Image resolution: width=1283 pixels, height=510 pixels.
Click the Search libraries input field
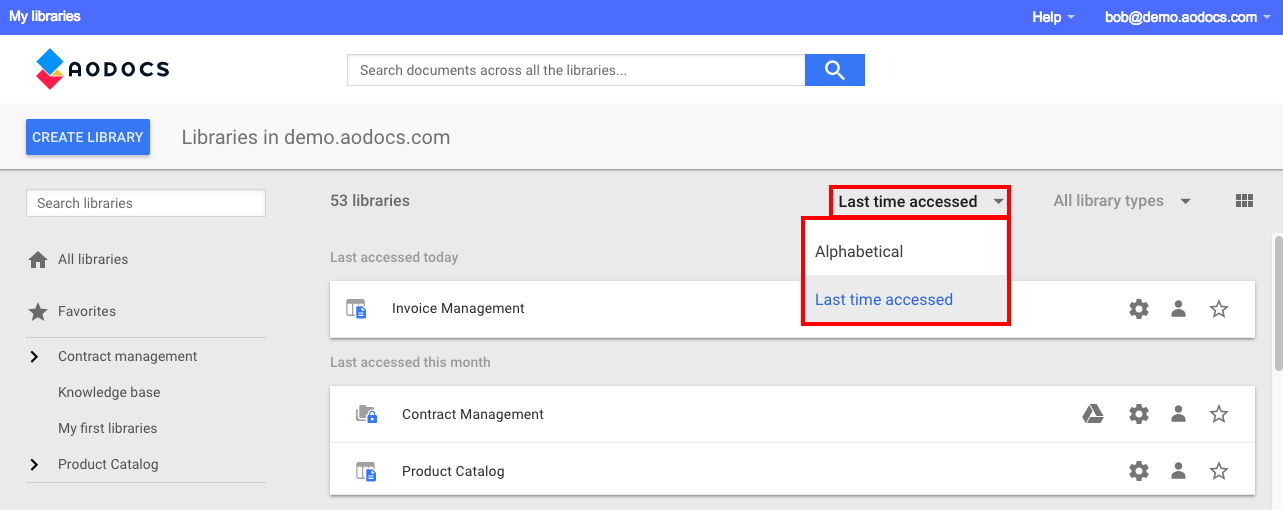tap(146, 203)
